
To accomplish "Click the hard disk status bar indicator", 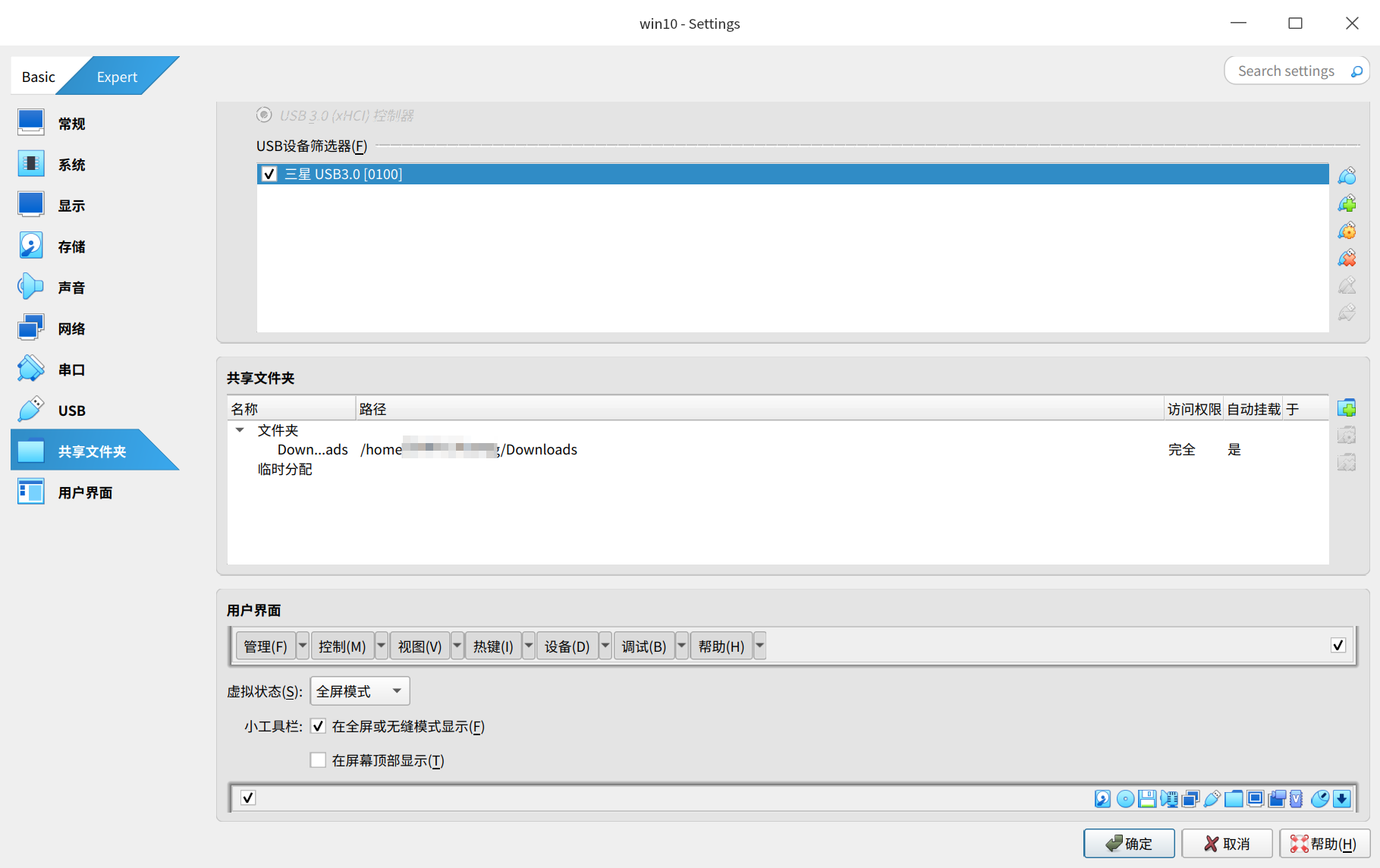I will [x=1102, y=798].
